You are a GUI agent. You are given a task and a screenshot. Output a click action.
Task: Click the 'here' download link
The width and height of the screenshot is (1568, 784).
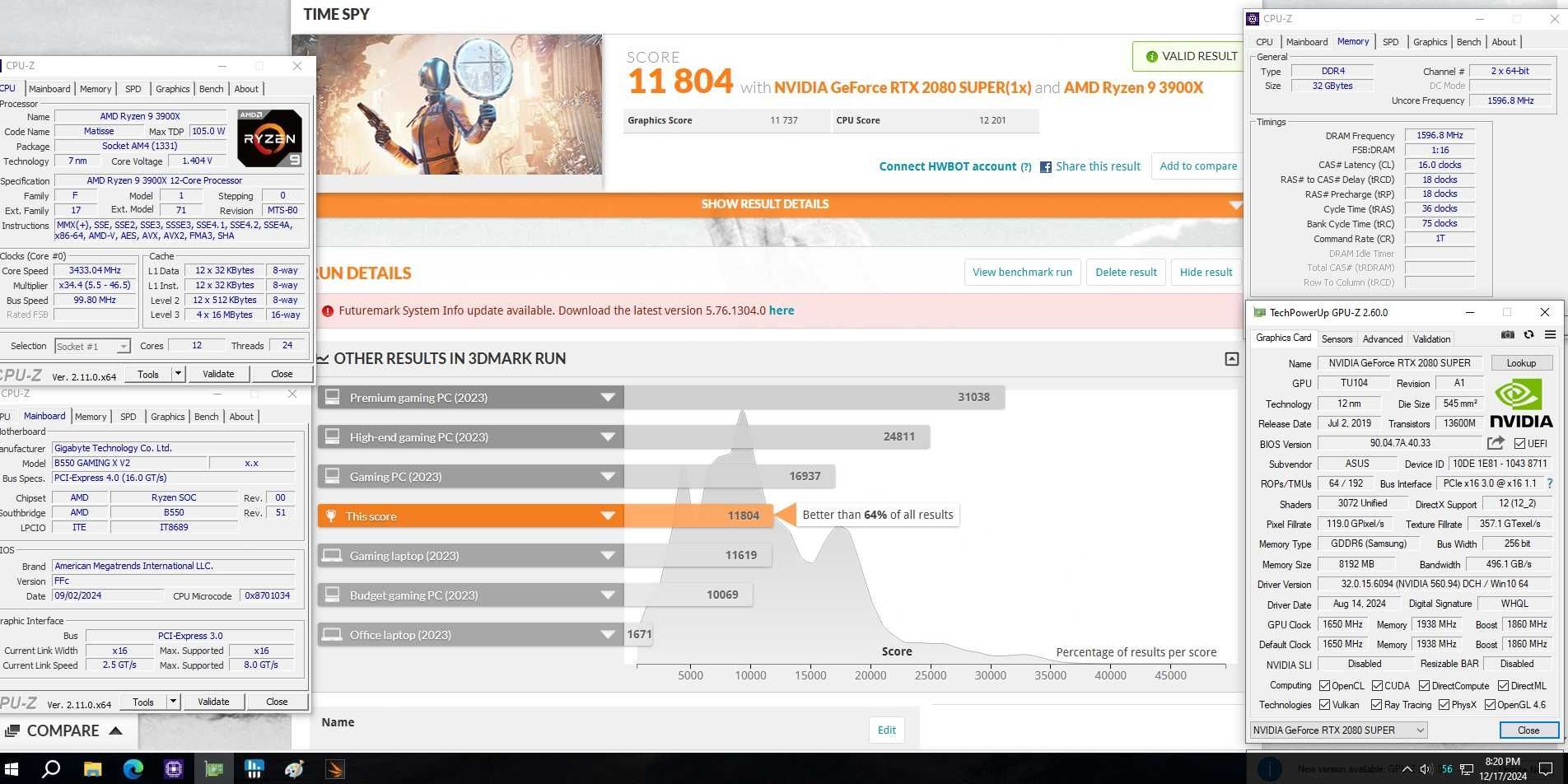pyautogui.click(x=782, y=311)
